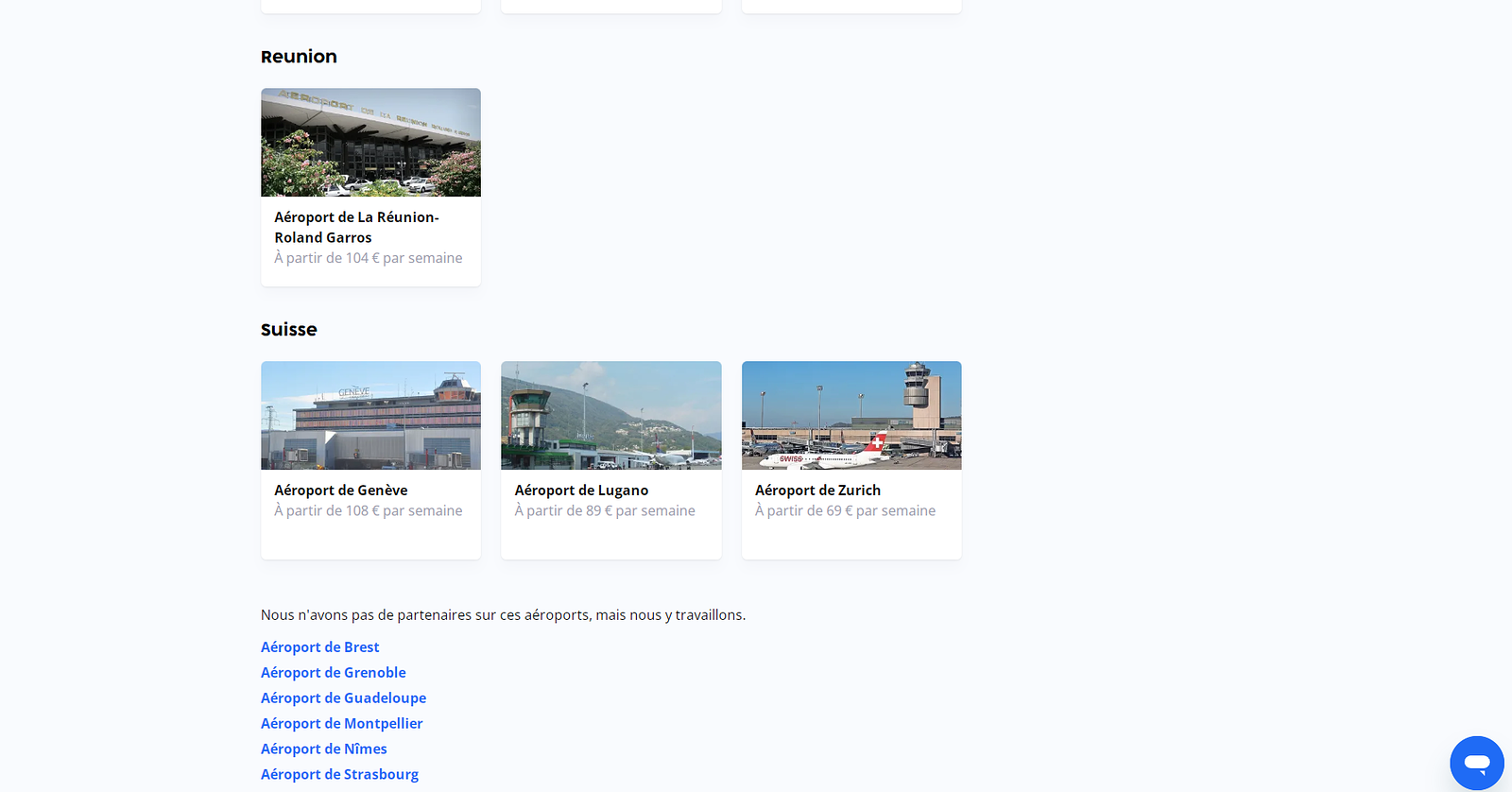This screenshot has width=1512, height=792.
Task: Open the Aéroport de Grenoble link
Action: (334, 673)
